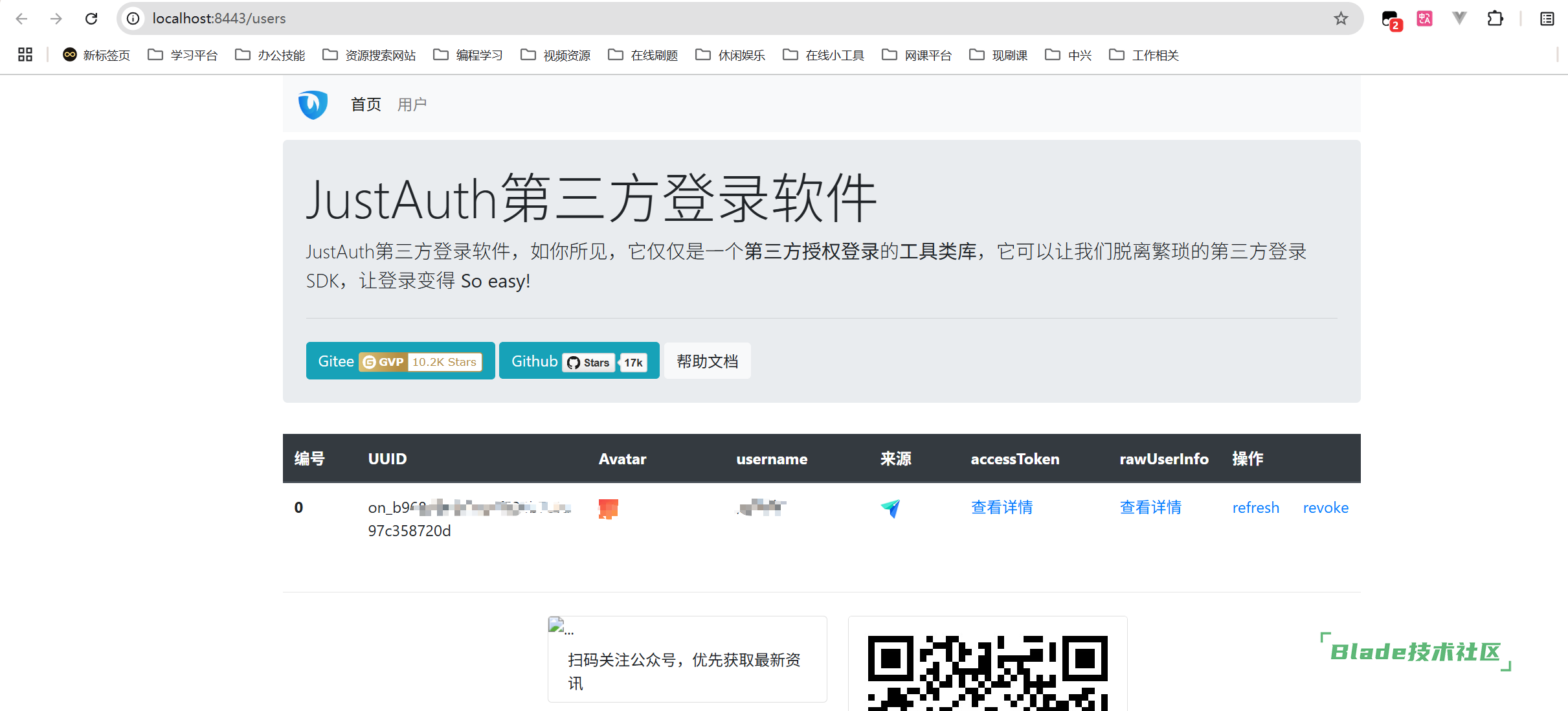This screenshot has height=711, width=1568.
Task: Click the grey V extension icon
Action: (x=1459, y=19)
